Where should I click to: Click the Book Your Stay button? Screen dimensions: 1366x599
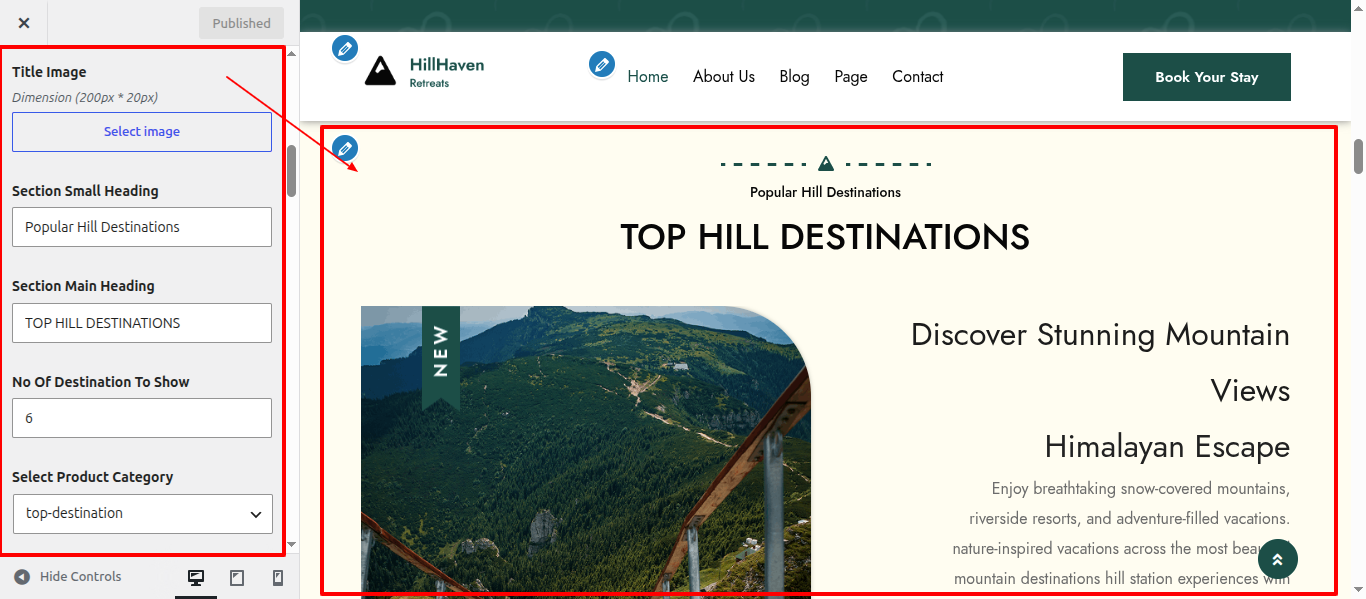coord(1207,77)
